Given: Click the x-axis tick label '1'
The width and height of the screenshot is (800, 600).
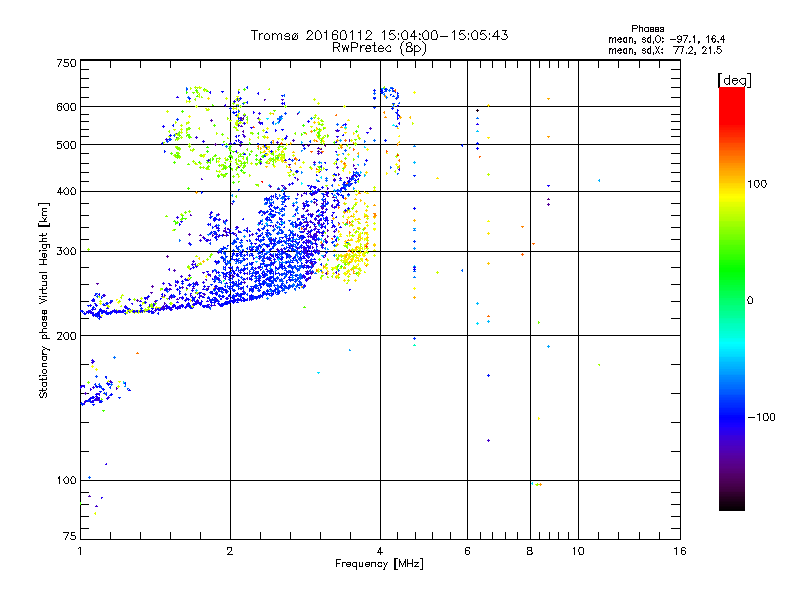Looking at the screenshot, I should 80,551.
